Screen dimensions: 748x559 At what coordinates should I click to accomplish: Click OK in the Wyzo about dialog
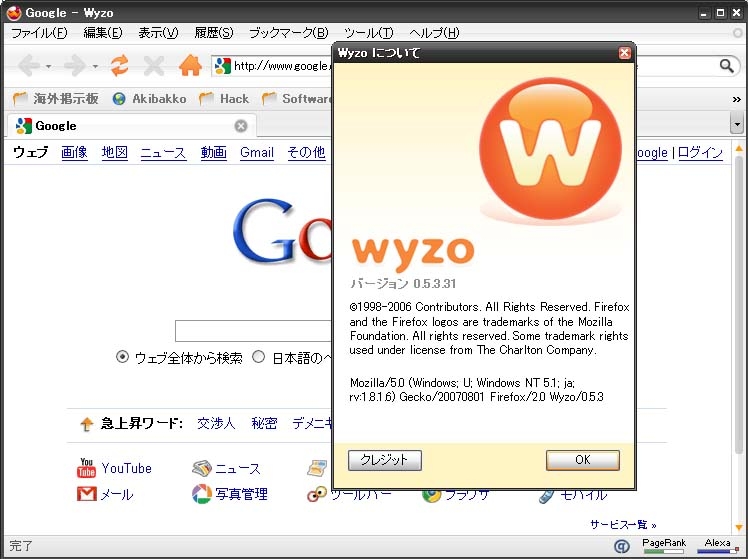(x=582, y=460)
